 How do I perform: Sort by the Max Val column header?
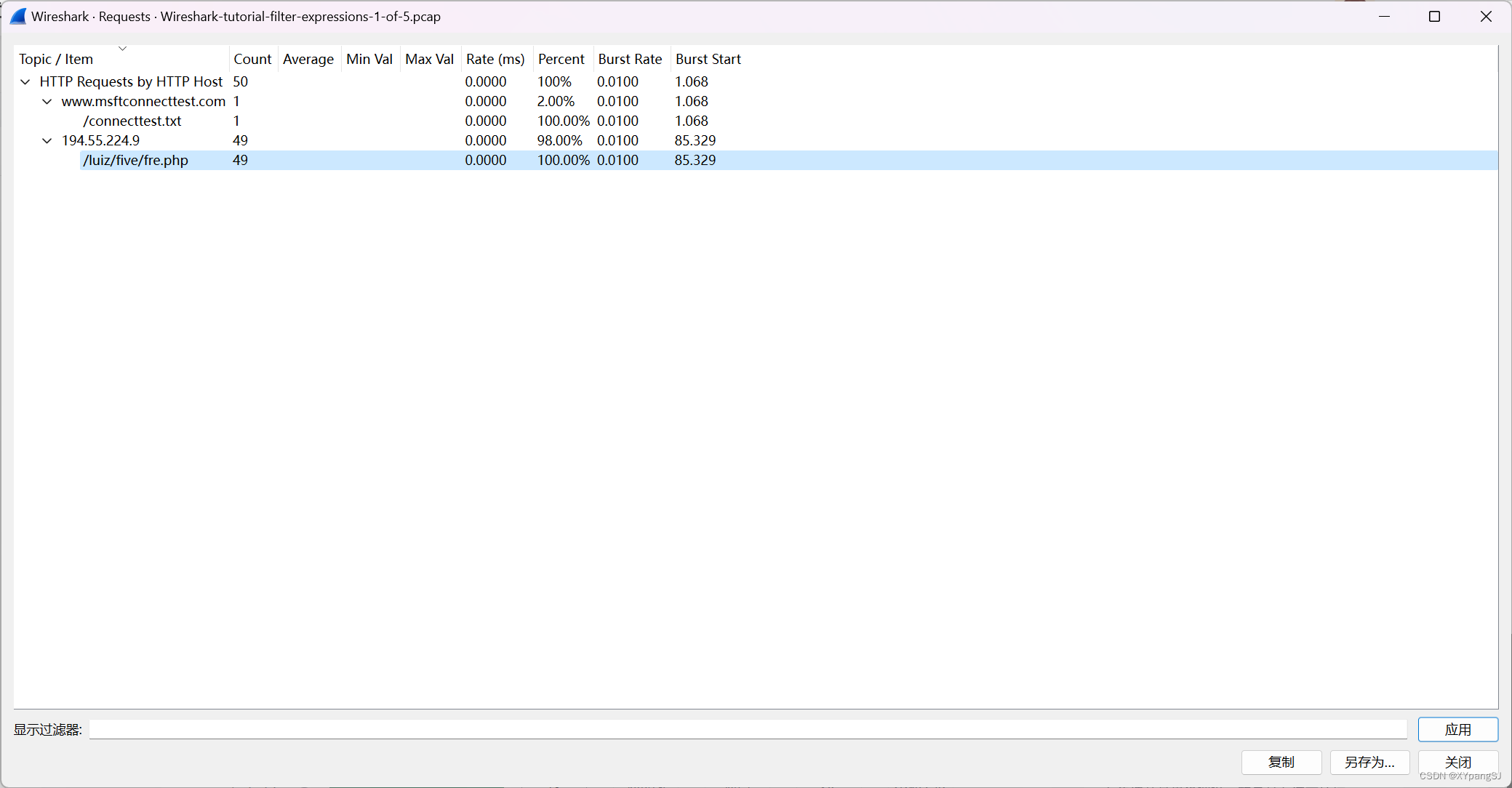(x=430, y=60)
